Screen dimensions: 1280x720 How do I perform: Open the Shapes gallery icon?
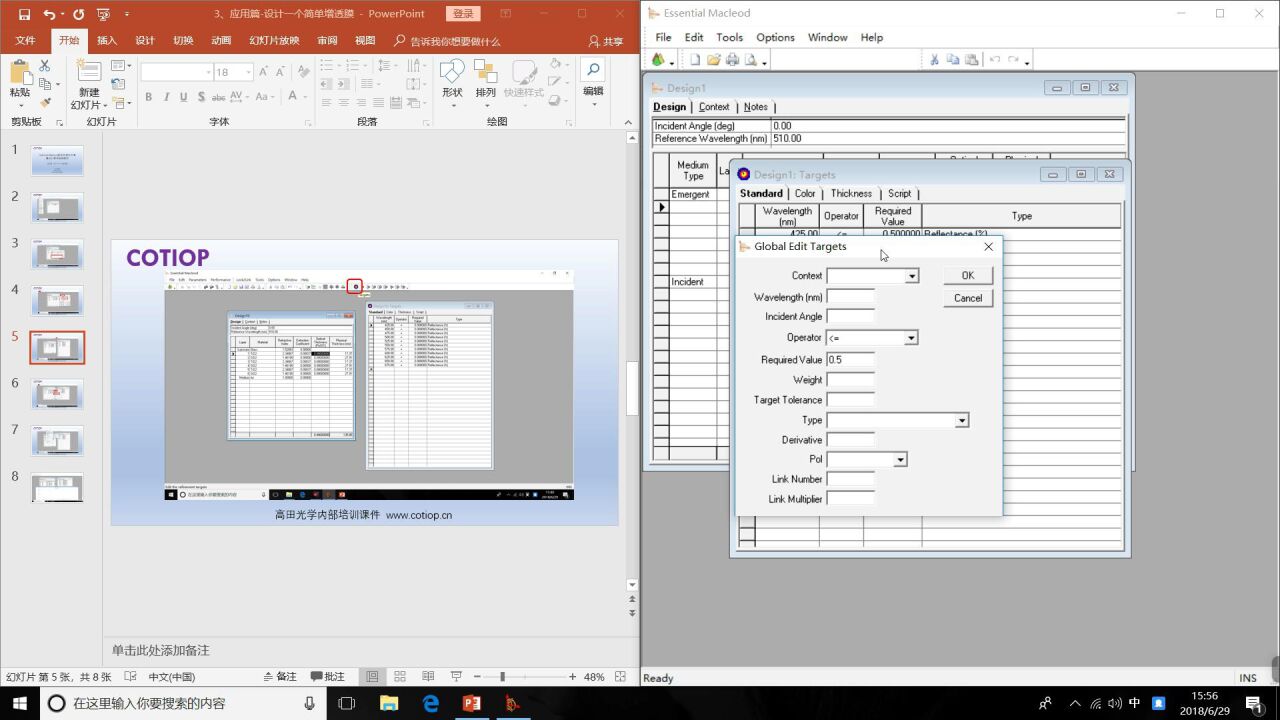click(x=452, y=73)
